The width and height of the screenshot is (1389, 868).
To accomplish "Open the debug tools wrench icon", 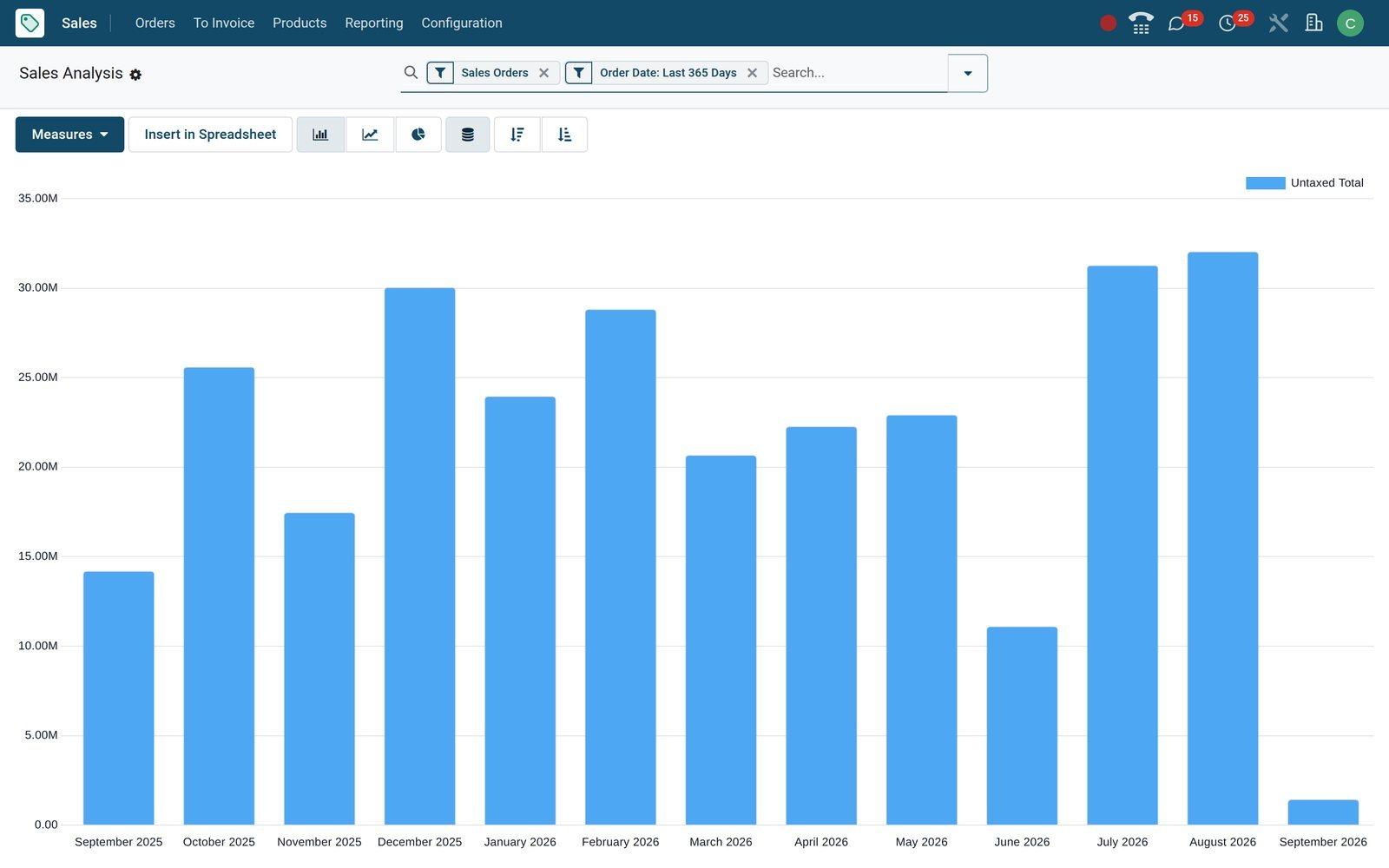I will pos(1278,23).
